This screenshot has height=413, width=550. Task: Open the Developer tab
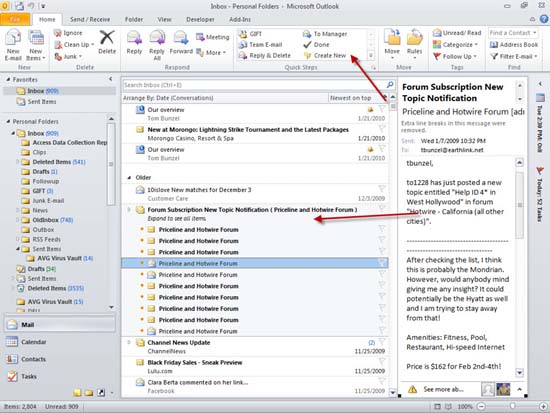coord(200,19)
